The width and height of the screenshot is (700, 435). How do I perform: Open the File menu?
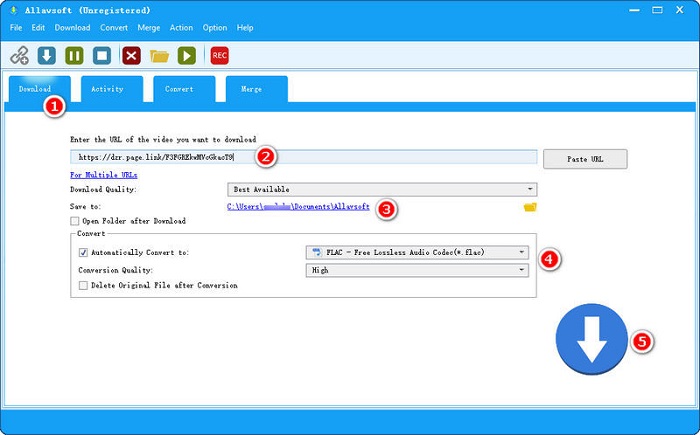pos(16,28)
